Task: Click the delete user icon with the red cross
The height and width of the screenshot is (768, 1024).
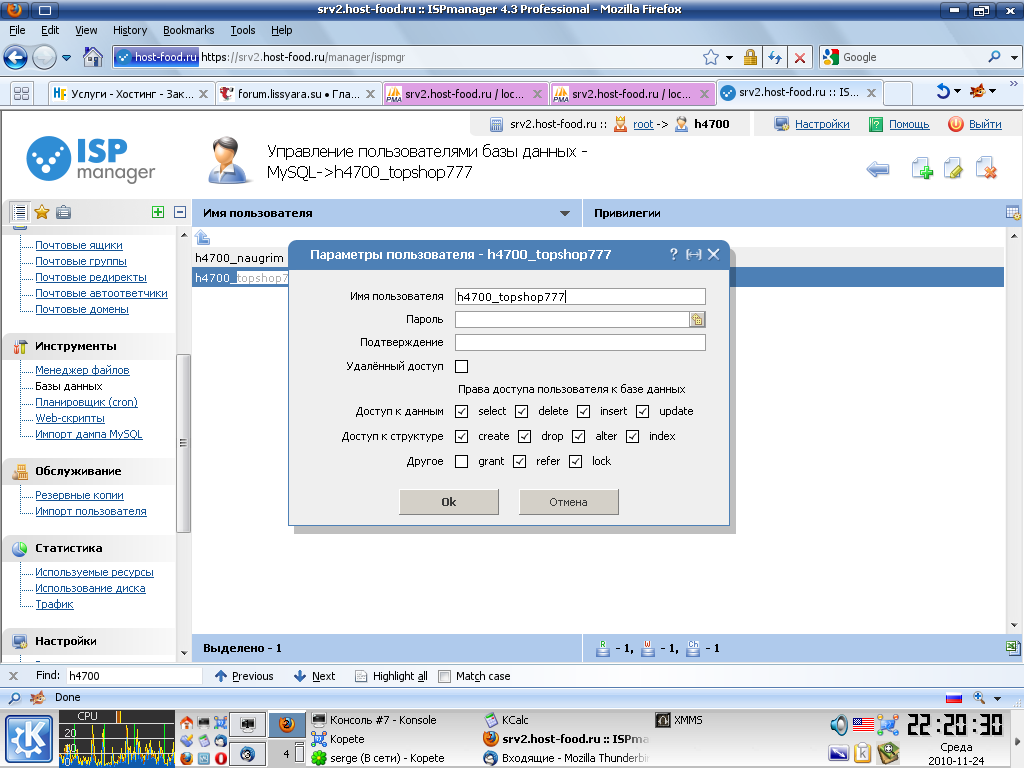Action: [985, 168]
